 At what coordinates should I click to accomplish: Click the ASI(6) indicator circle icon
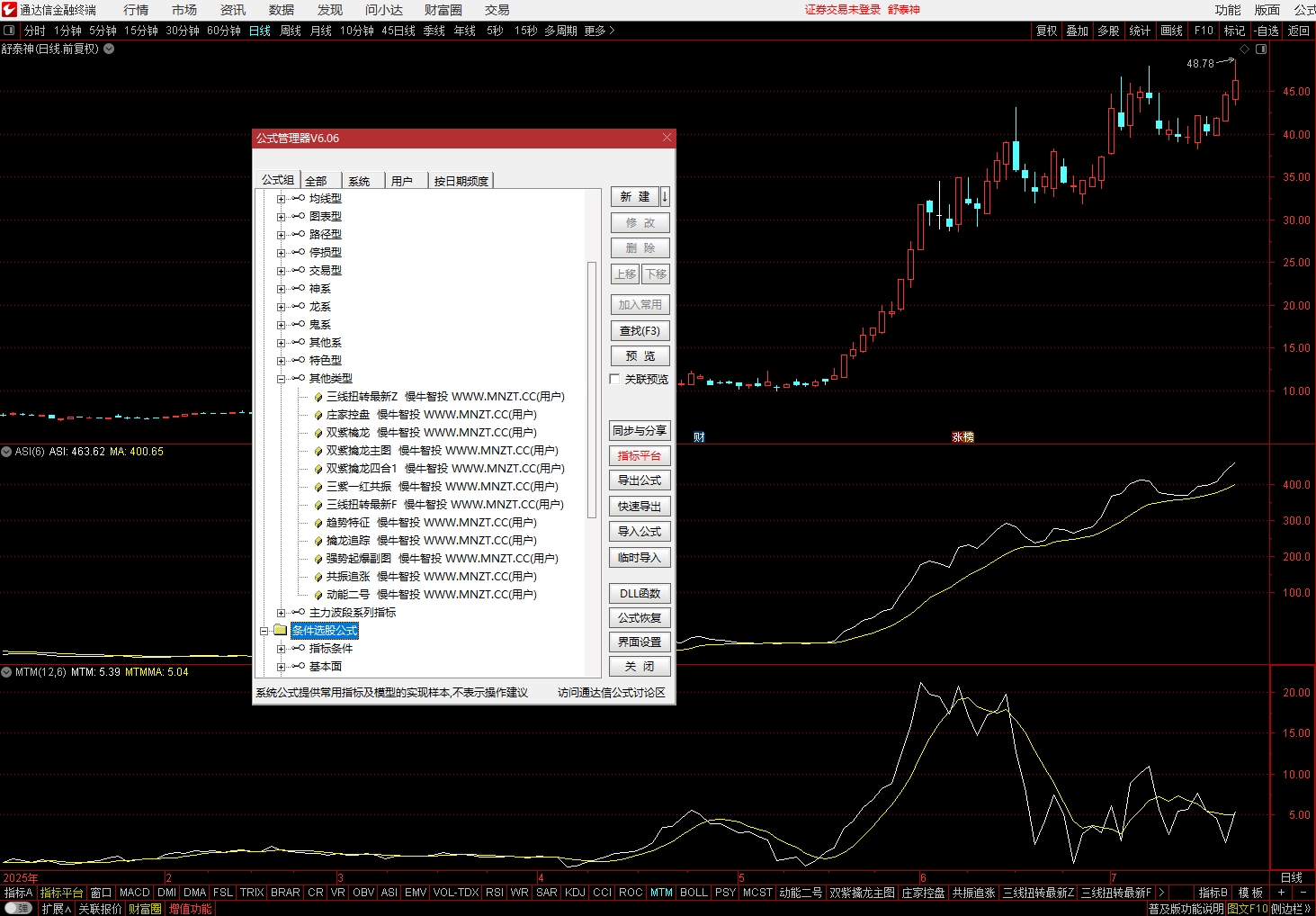[x=6, y=452]
